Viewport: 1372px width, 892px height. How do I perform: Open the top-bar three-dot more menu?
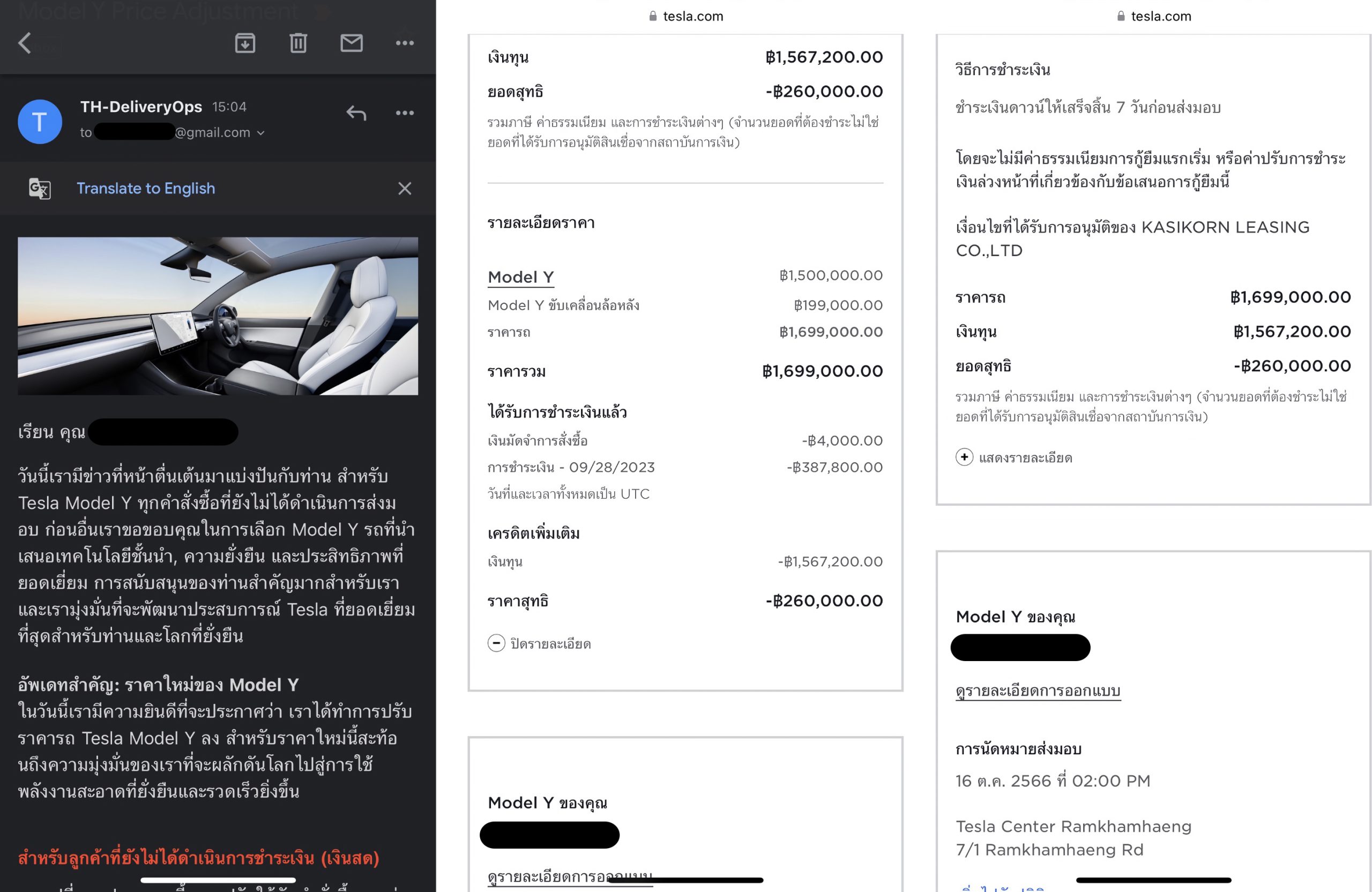pyautogui.click(x=405, y=43)
